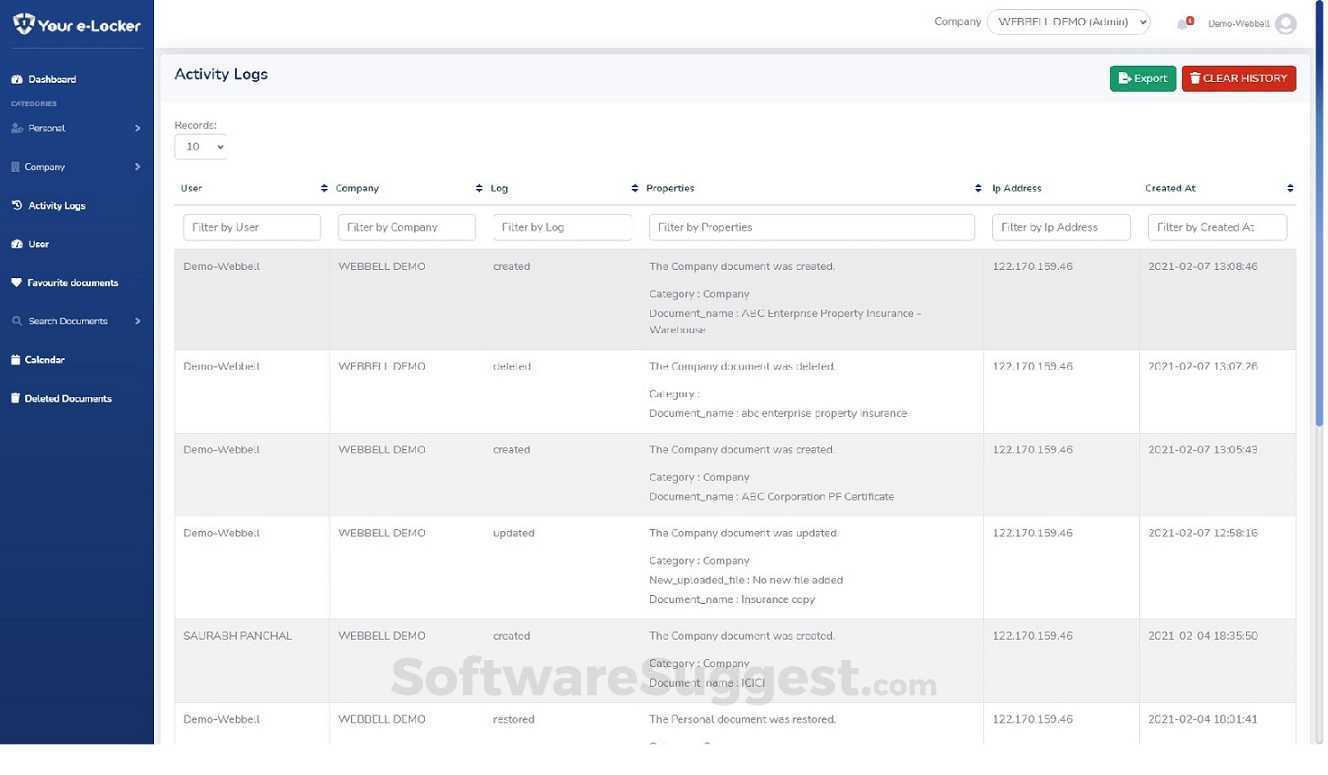The width and height of the screenshot is (1328, 775).
Task: Click the Clear History button
Action: (x=1238, y=76)
